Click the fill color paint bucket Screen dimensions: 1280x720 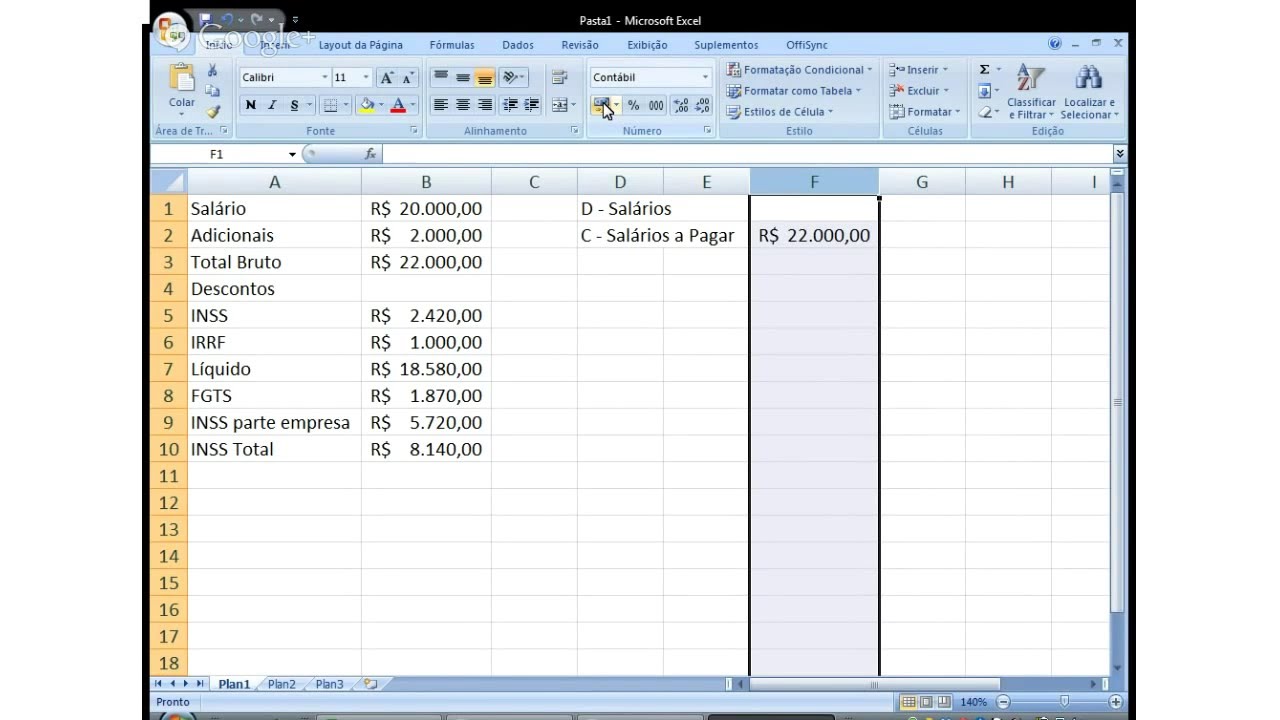367,105
